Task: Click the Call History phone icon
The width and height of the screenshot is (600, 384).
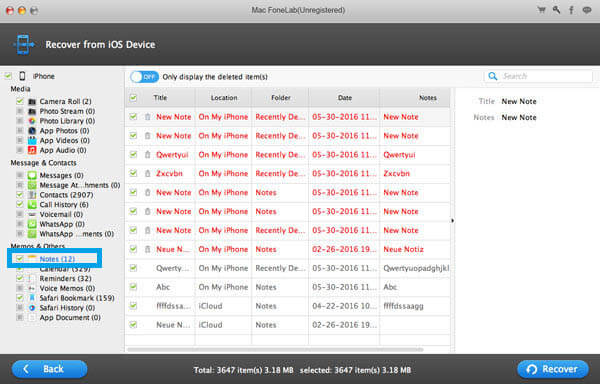Action: 32,205
